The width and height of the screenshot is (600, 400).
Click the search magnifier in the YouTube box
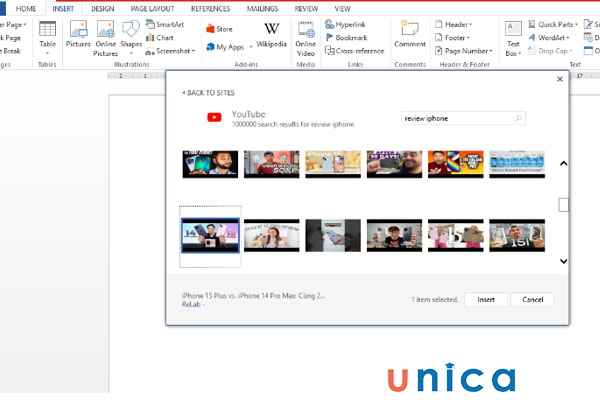pos(518,118)
